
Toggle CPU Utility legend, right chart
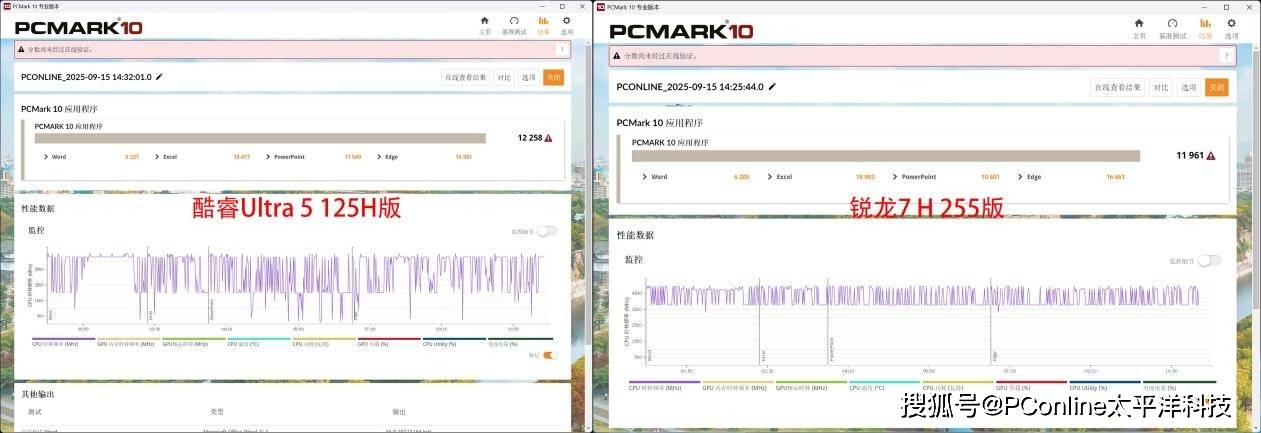(x=1105, y=386)
